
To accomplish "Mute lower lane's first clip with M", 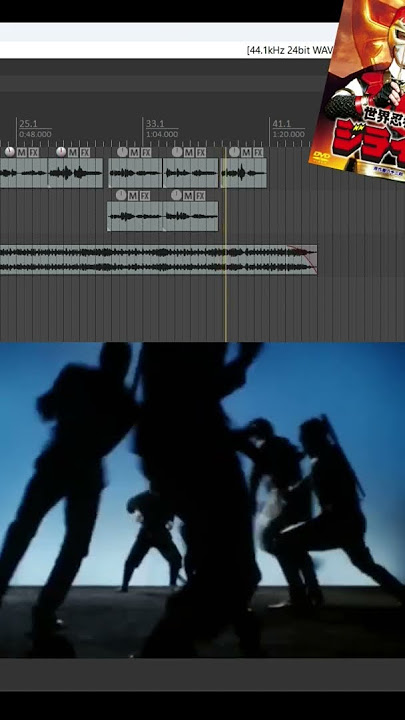I will click(x=133, y=196).
